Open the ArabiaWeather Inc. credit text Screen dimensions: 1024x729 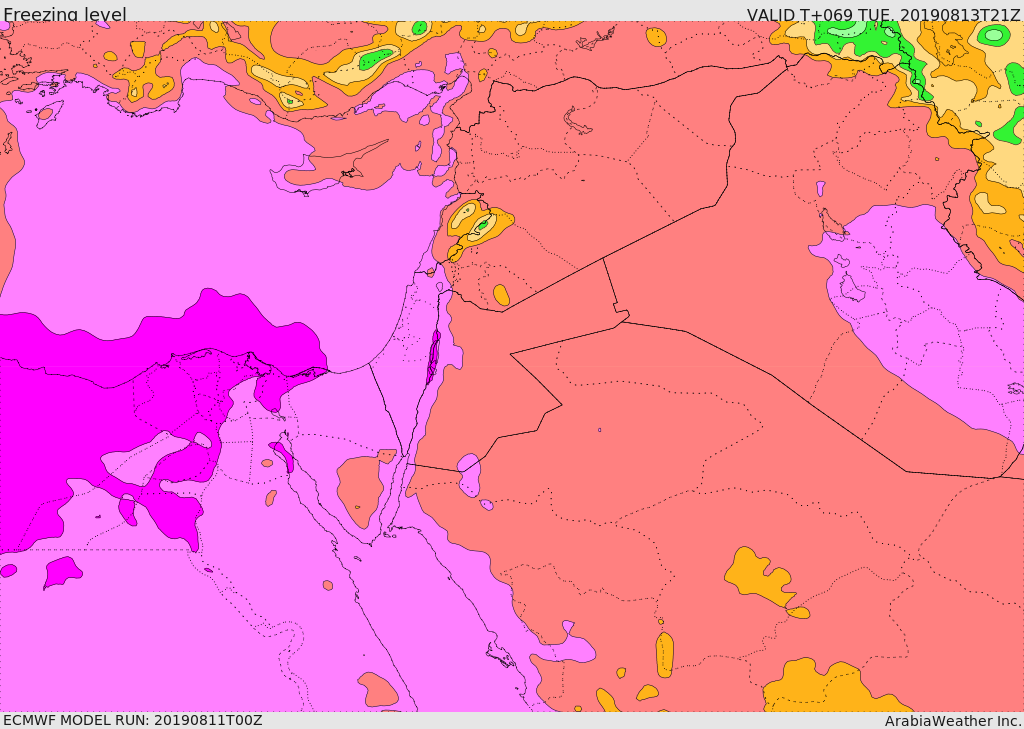click(953, 720)
